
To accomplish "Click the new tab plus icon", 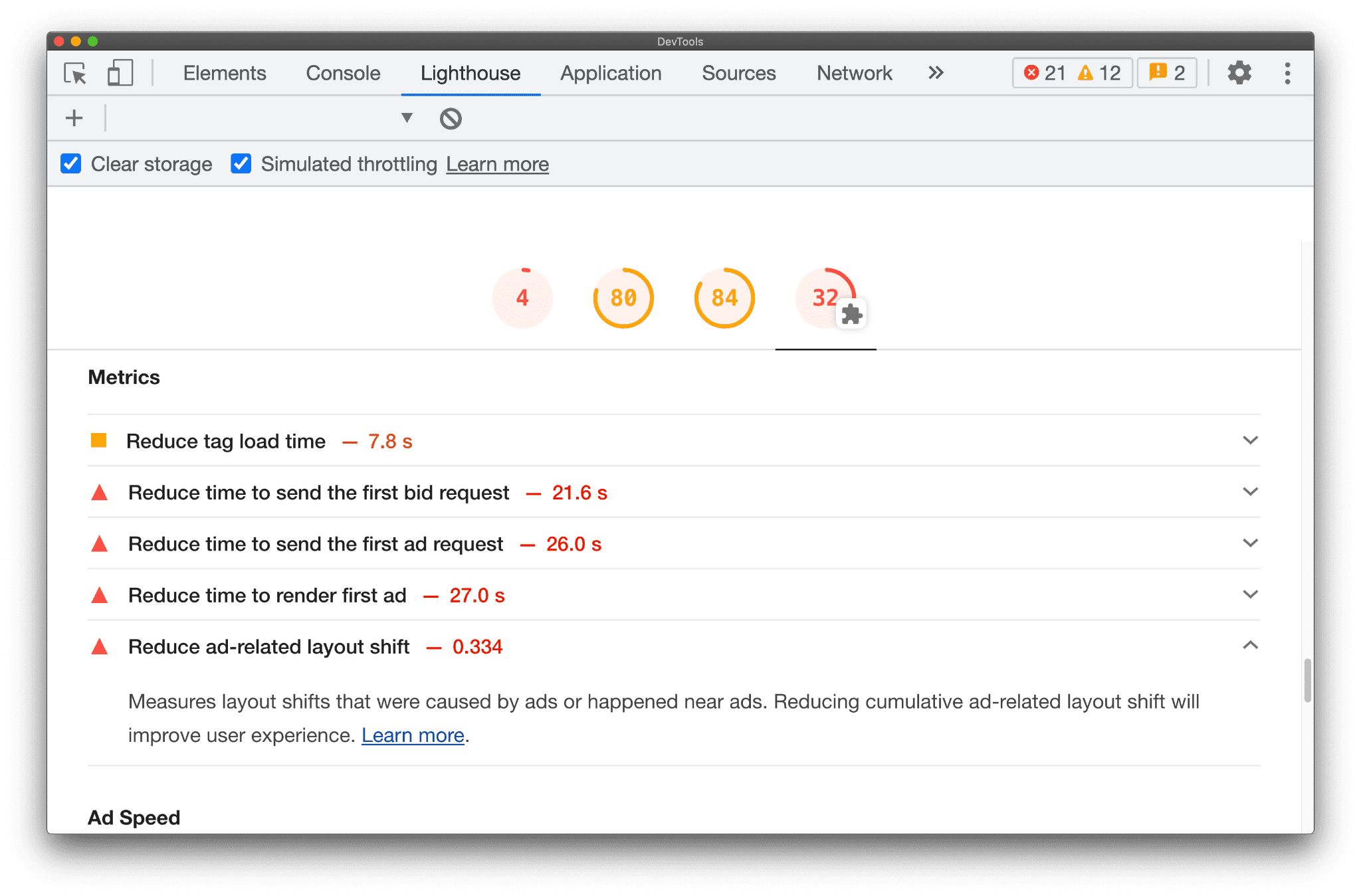I will 75,117.
